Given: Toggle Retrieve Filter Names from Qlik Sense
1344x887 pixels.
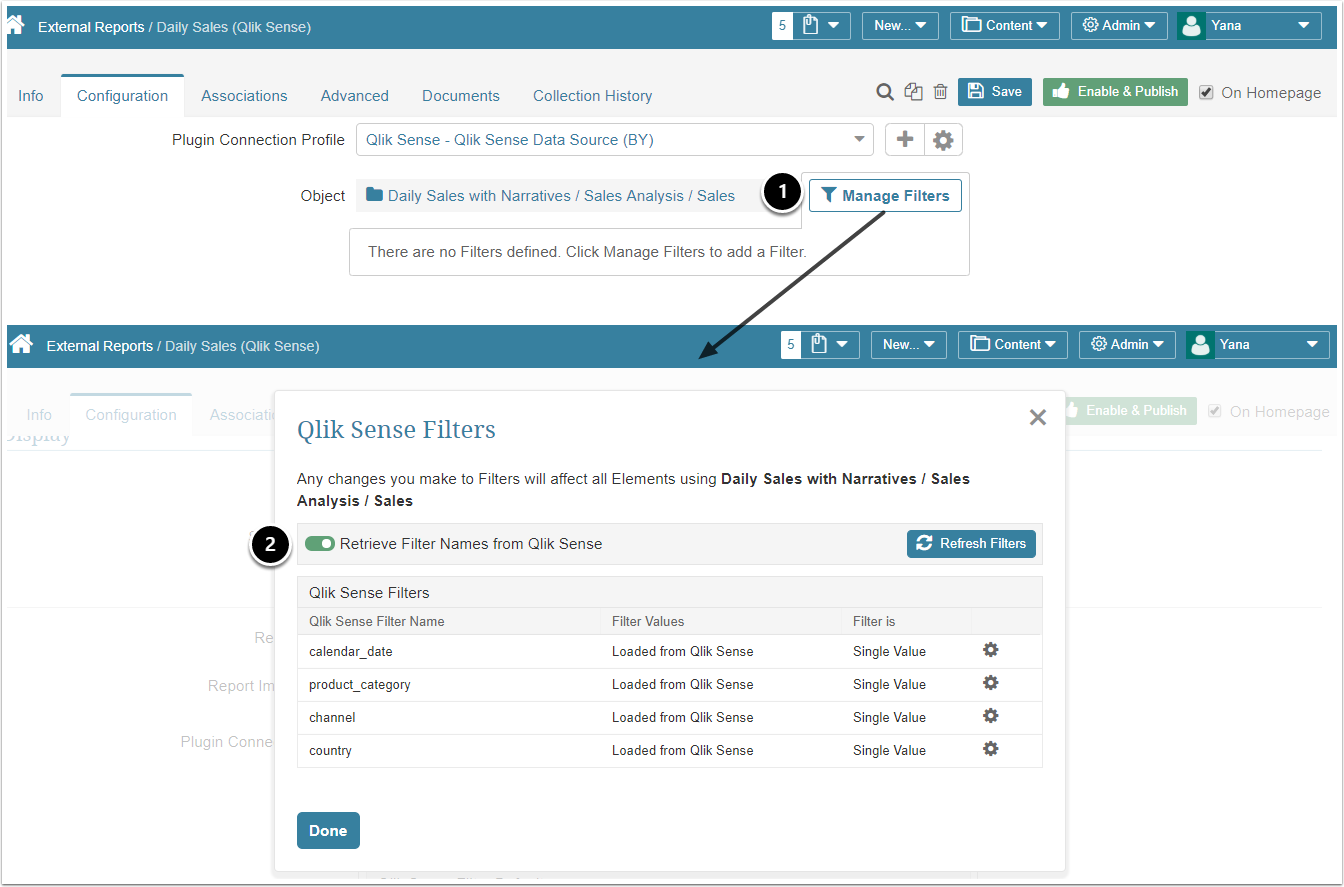Looking at the screenshot, I should (320, 544).
